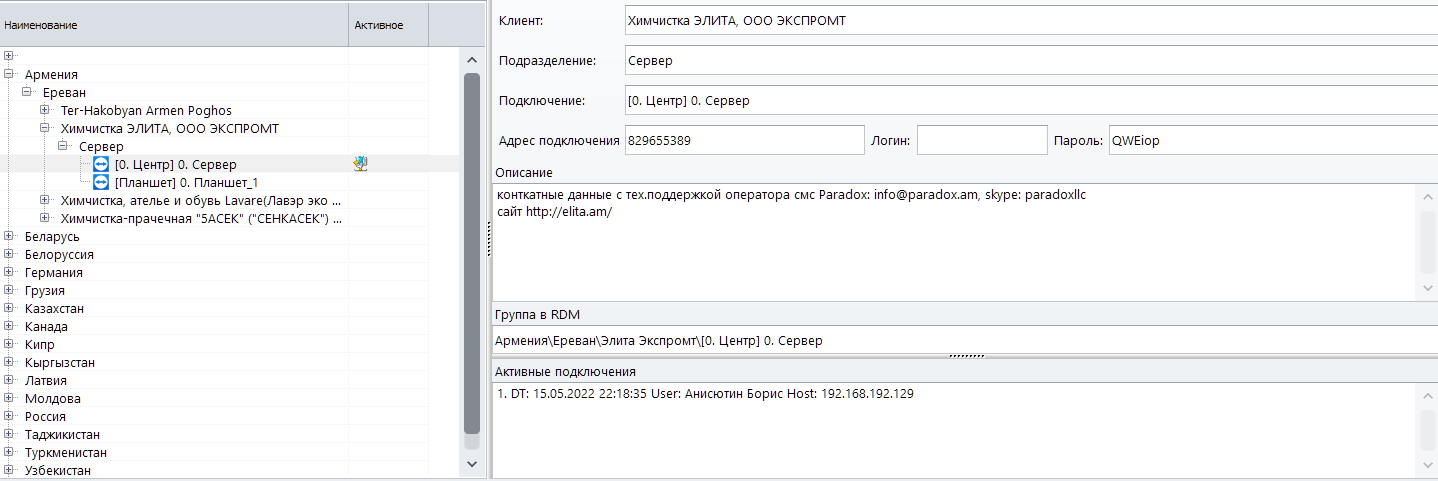
Task: Click the tree scrollbar down arrow
Action: click(x=472, y=465)
